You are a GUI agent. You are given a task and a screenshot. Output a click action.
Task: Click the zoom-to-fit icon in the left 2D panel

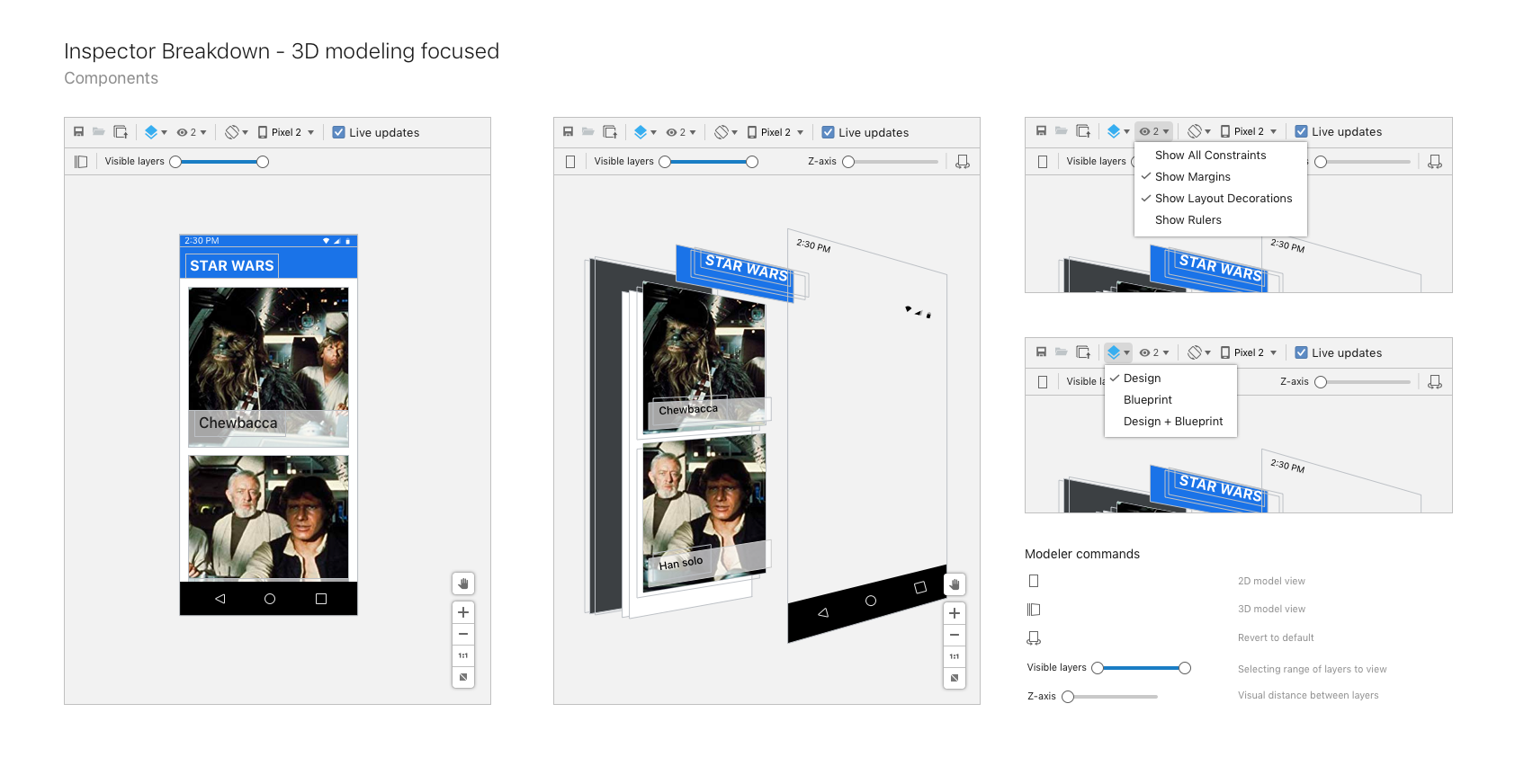point(463,677)
